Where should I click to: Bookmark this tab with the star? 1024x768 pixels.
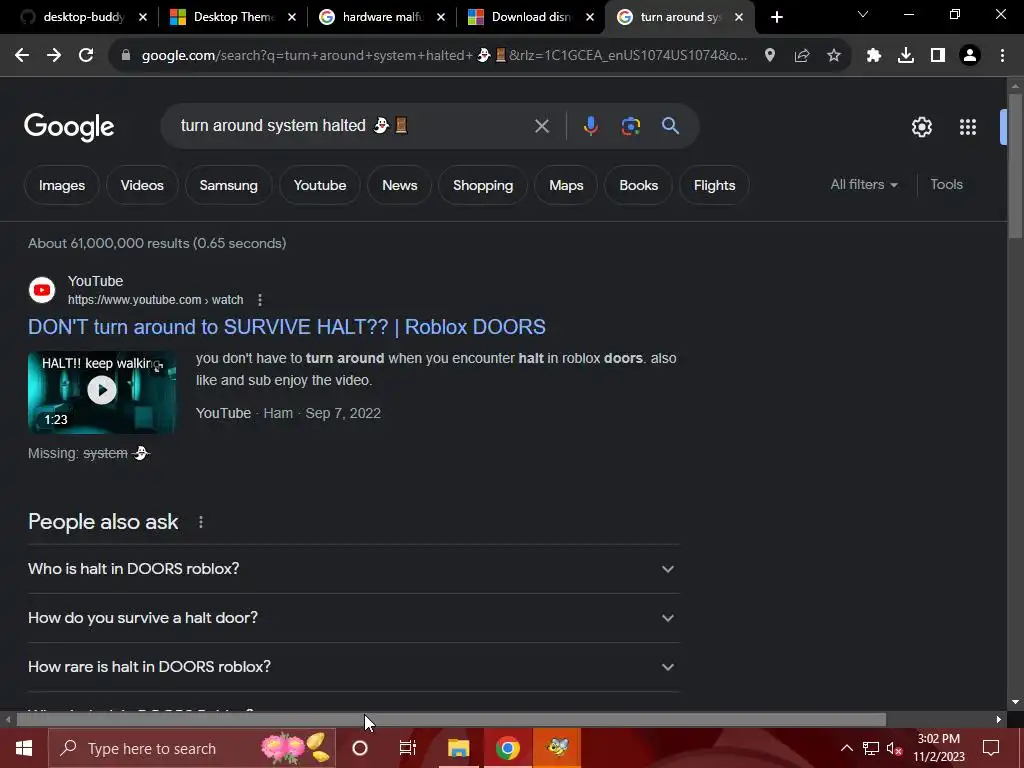click(834, 56)
